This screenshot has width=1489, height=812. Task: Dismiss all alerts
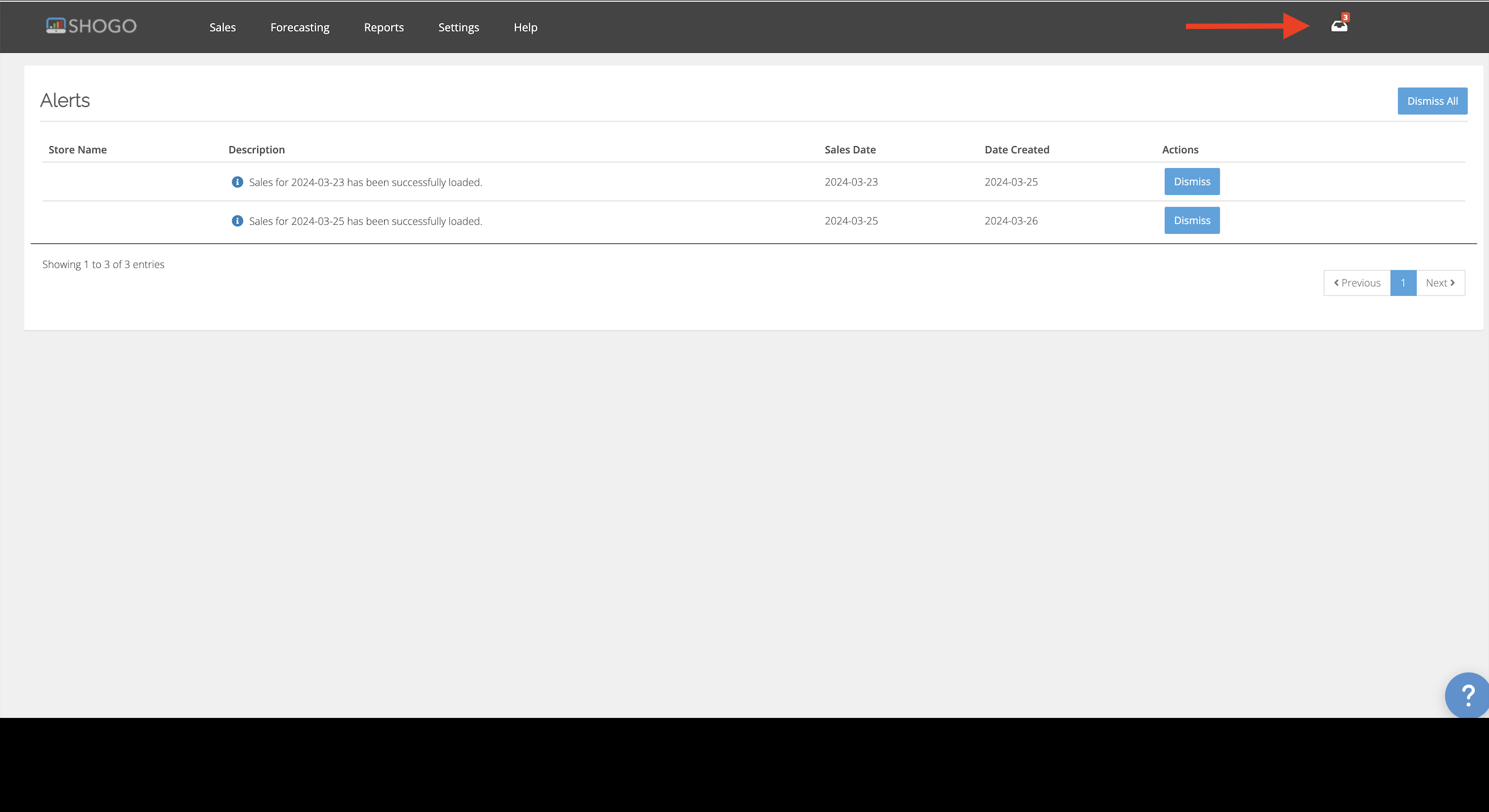pos(1432,101)
